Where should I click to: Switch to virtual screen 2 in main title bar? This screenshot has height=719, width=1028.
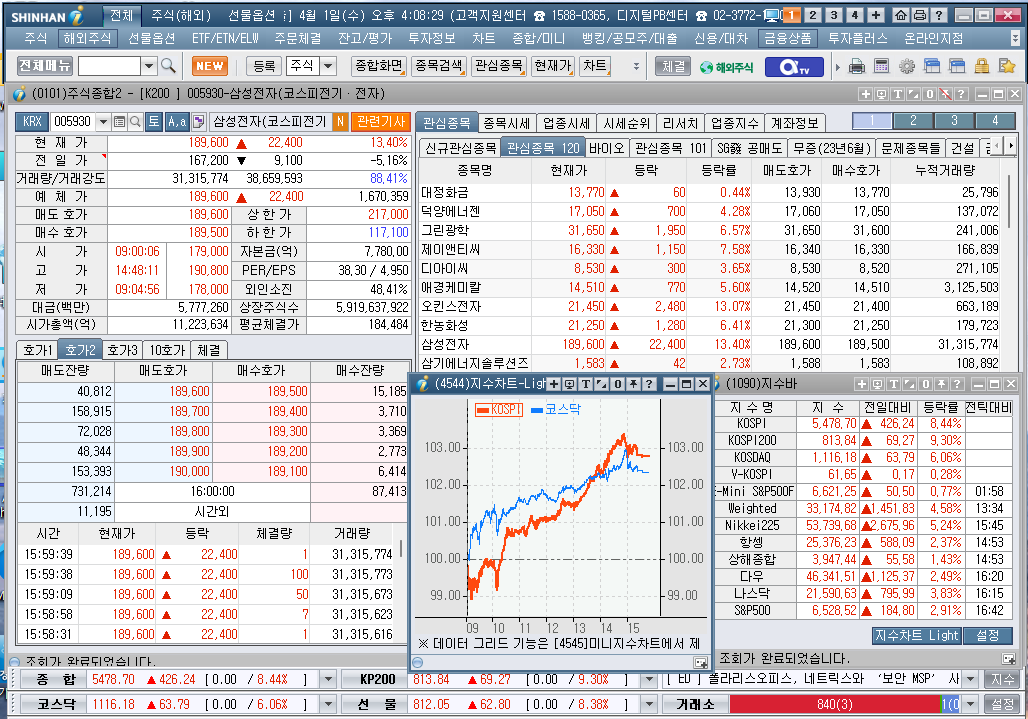tap(813, 15)
